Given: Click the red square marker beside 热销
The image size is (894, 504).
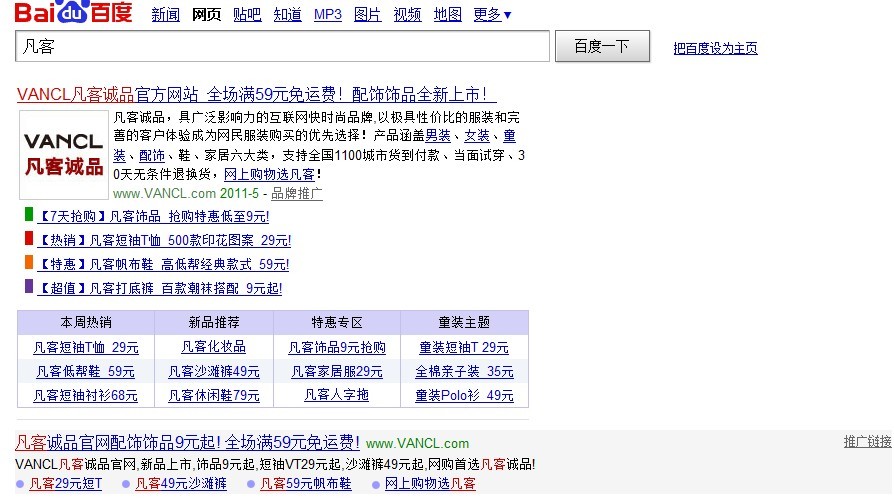Looking at the screenshot, I should (x=29, y=238).
